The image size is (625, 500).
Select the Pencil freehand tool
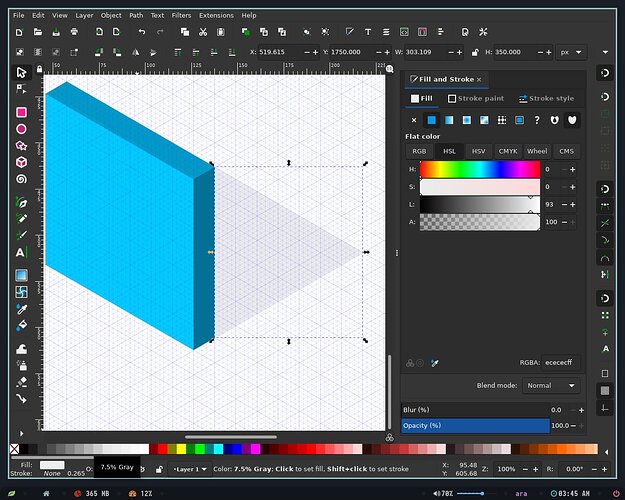click(x=22, y=219)
